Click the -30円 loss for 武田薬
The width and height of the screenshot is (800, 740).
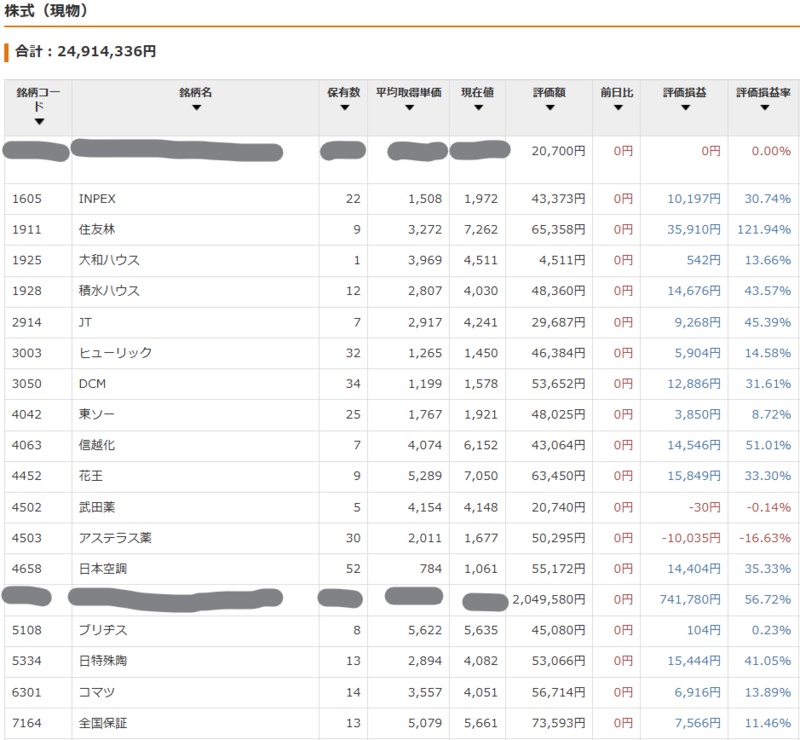705,507
